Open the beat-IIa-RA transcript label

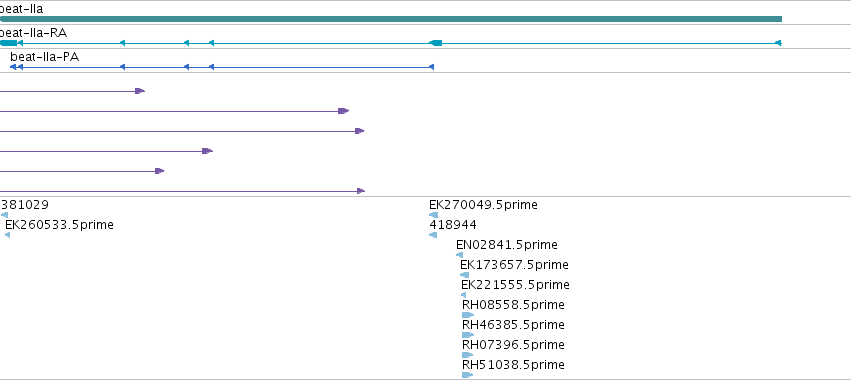tap(33, 33)
